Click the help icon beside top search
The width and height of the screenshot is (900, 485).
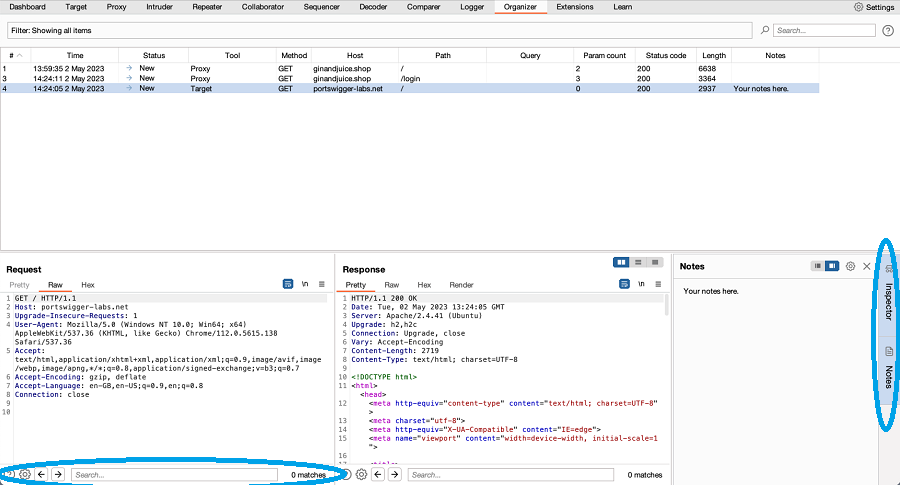(x=887, y=31)
